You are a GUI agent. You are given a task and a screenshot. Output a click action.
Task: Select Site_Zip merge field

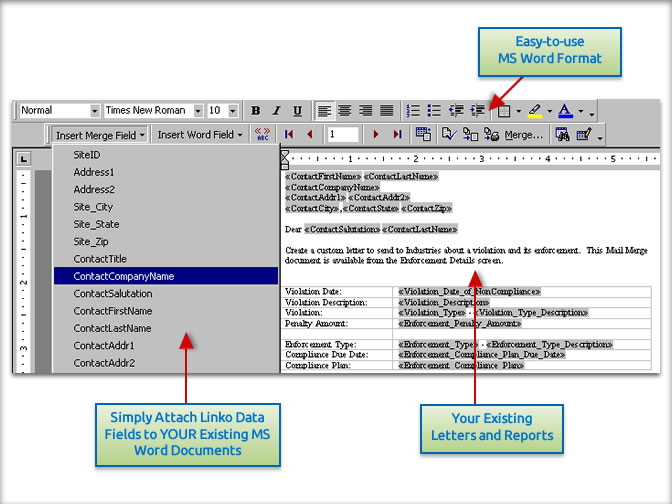[x=166, y=242]
